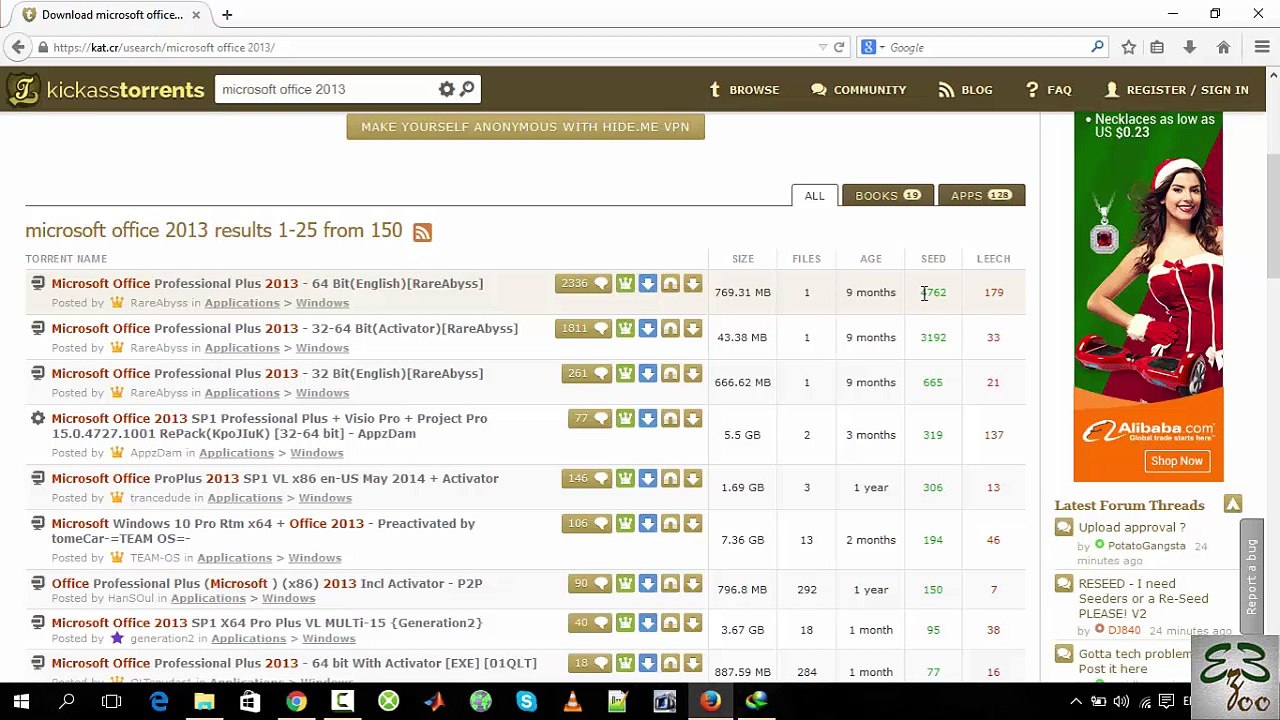1280x720 pixels.
Task: Open Microsoft Edge from taskbar
Action: point(159,701)
